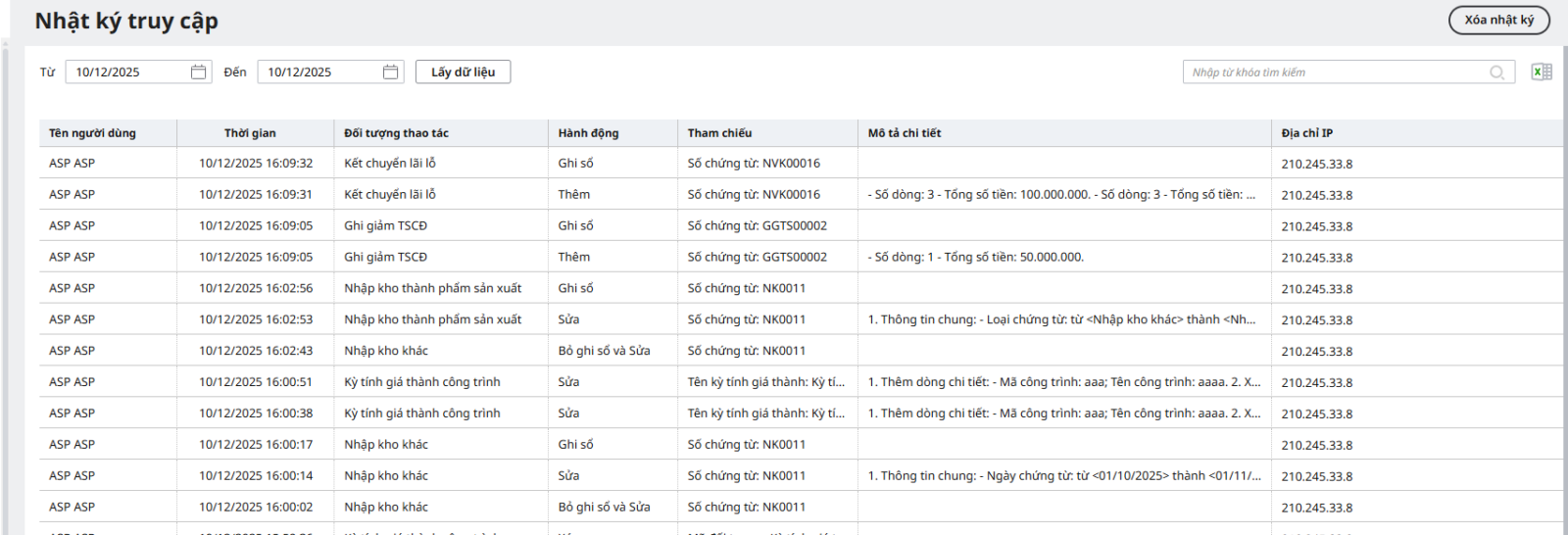Open reference 'Số chứng từ: GGTS00002' at 16:09:05 Ghi sổ
1568x535 pixels.
[757, 226]
